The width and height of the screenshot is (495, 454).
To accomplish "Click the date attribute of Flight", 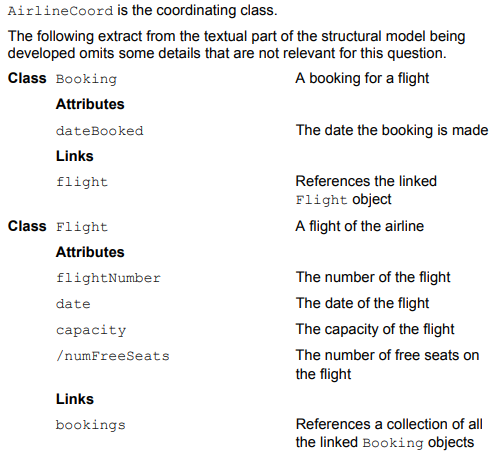I will (x=73, y=304).
